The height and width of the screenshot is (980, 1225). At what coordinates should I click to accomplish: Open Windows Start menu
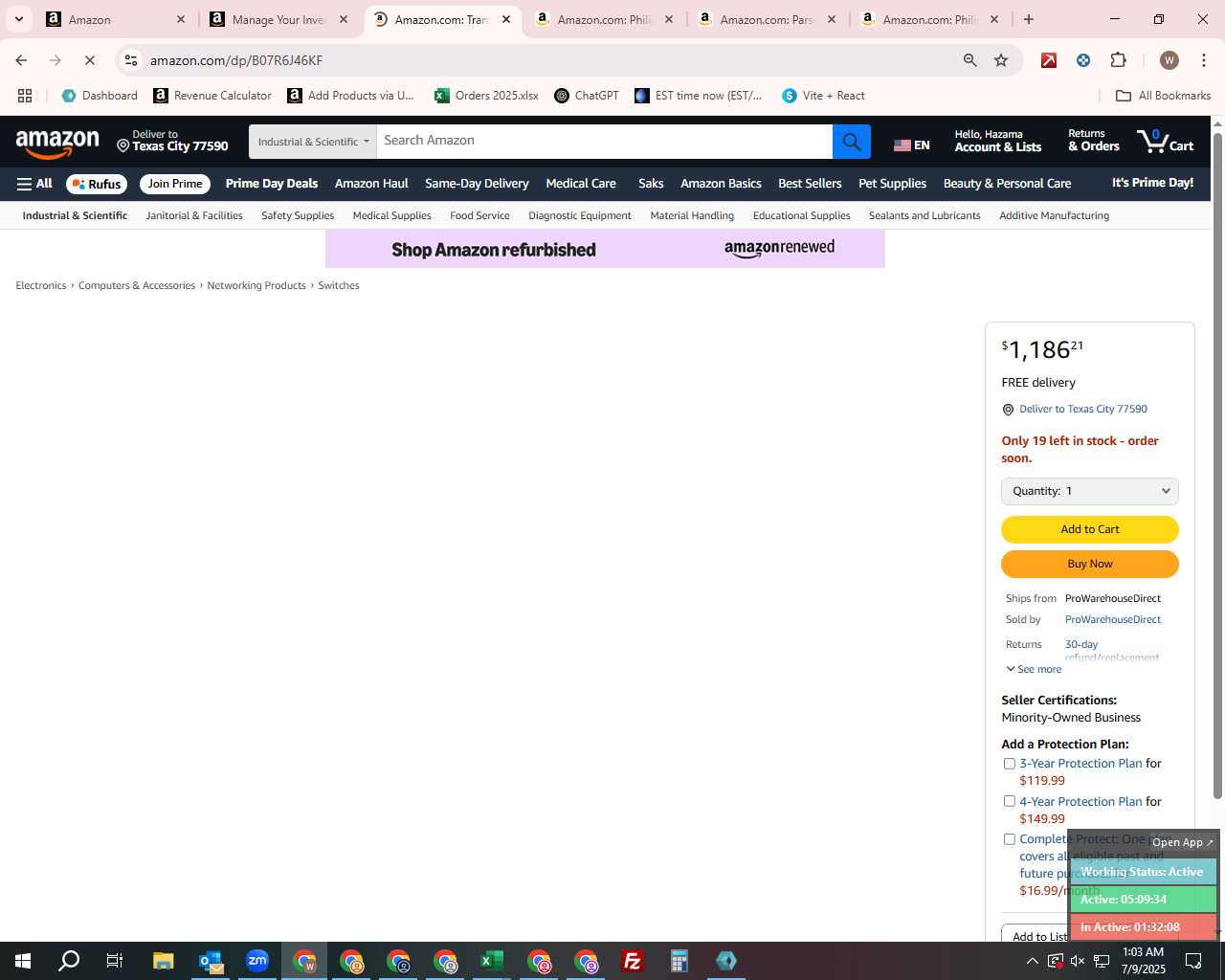pyautogui.click(x=23, y=961)
